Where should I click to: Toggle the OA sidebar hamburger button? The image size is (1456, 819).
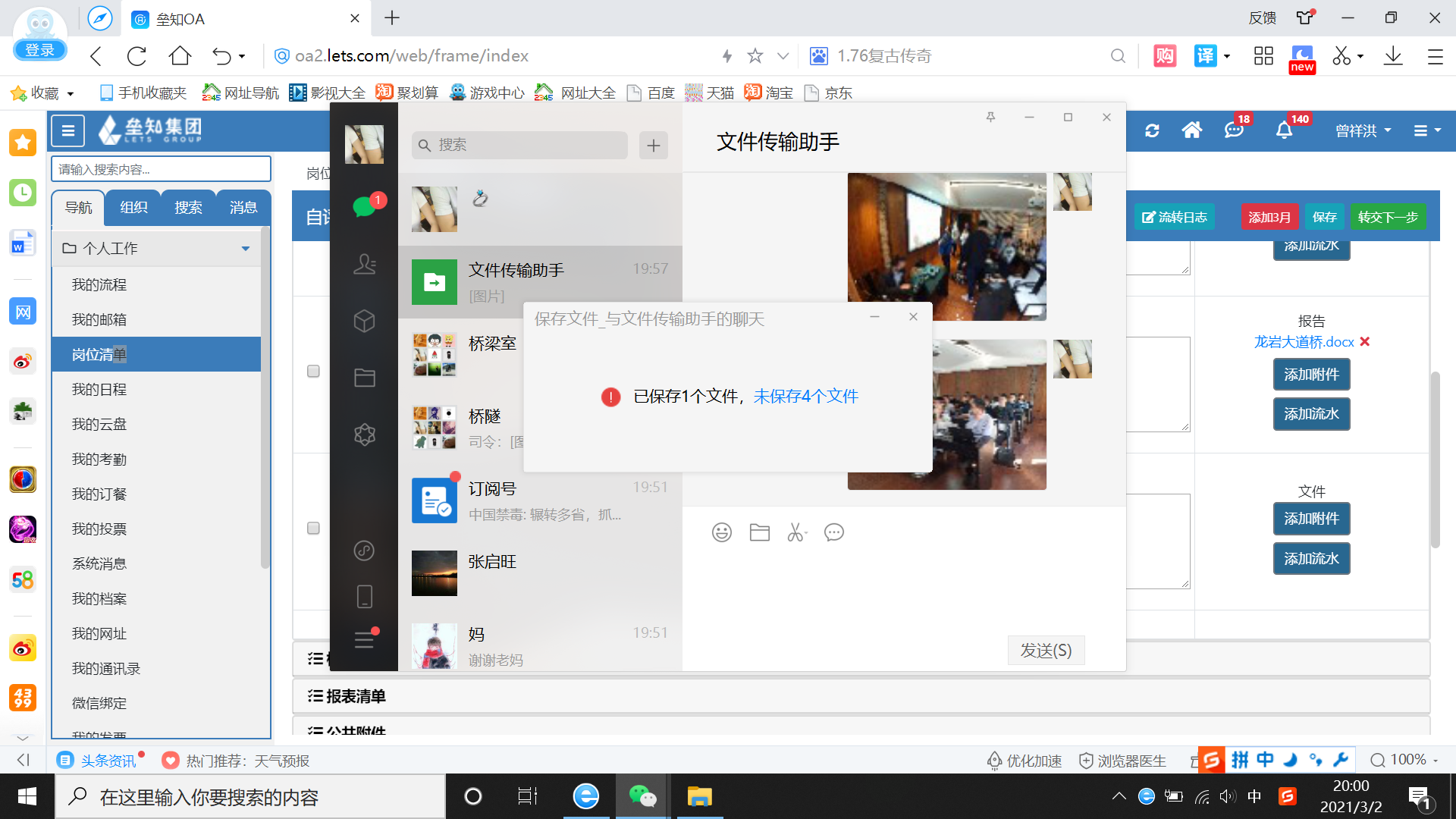coord(67,130)
